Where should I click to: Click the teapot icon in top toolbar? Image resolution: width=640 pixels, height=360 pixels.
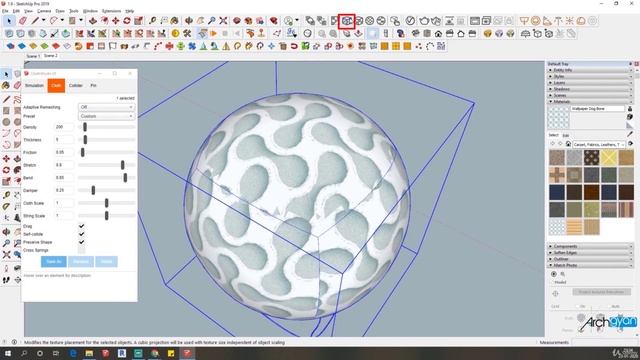tap(424, 20)
